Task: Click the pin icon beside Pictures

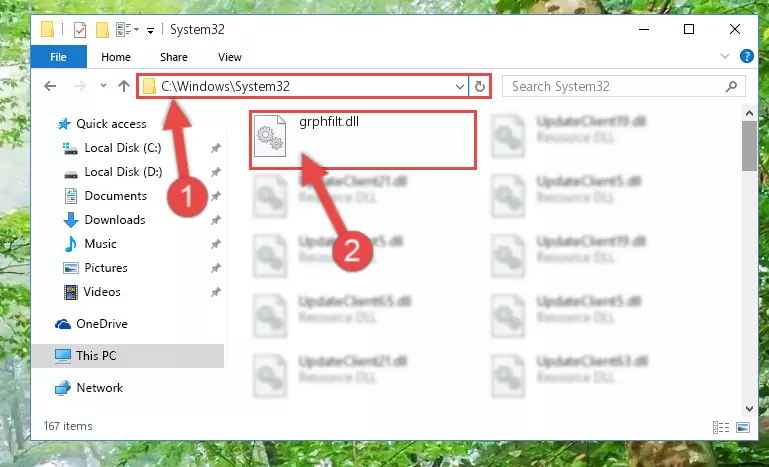Action: [x=215, y=268]
